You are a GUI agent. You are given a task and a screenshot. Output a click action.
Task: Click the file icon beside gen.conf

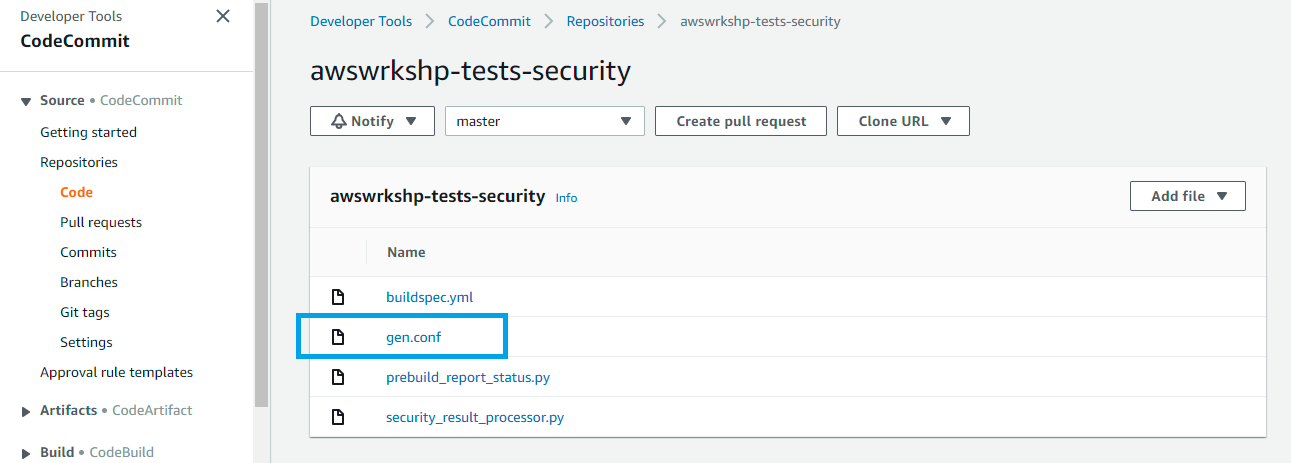[338, 337]
